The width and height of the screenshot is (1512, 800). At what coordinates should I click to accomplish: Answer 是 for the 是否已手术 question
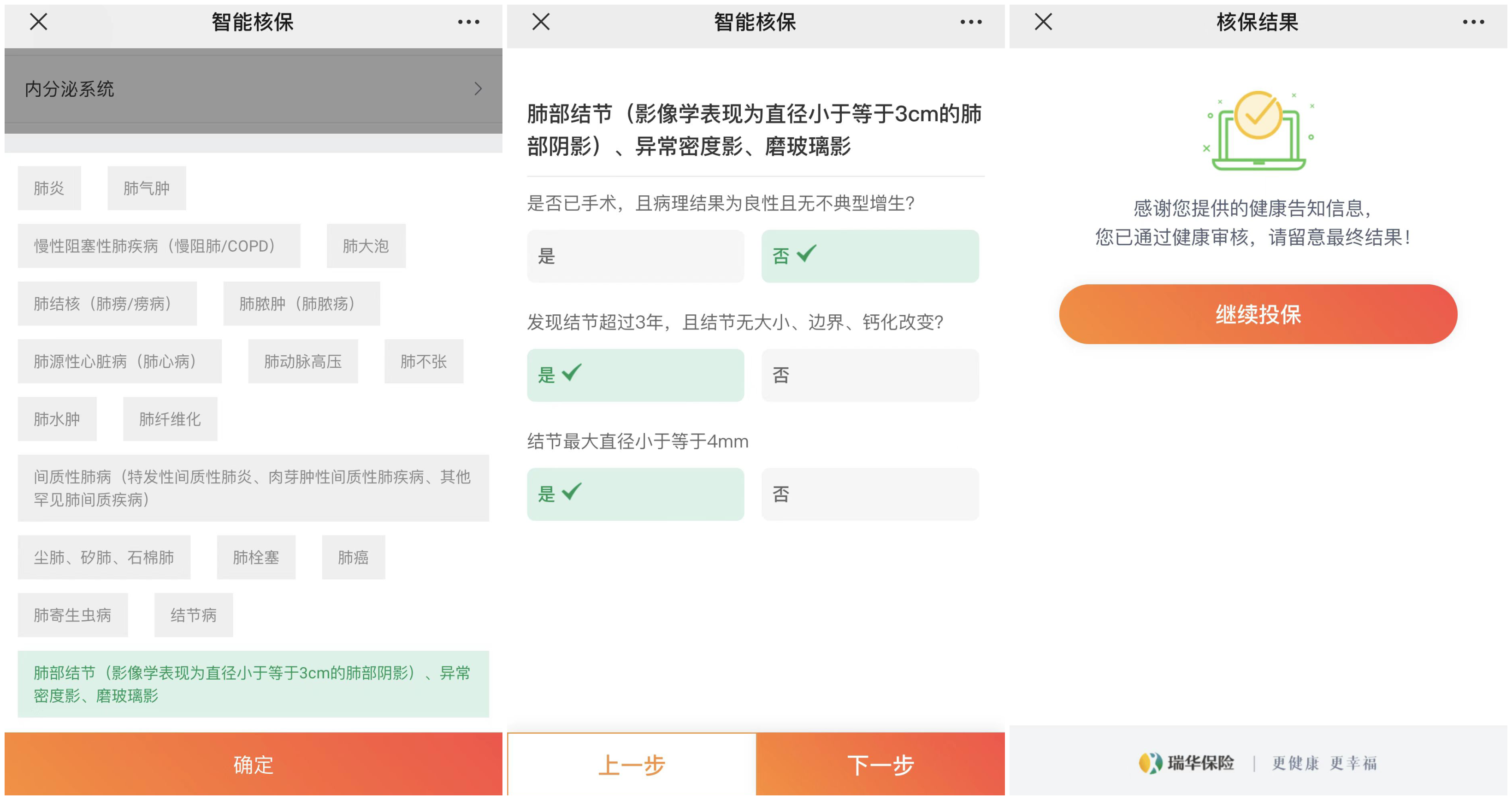pyautogui.click(x=636, y=257)
